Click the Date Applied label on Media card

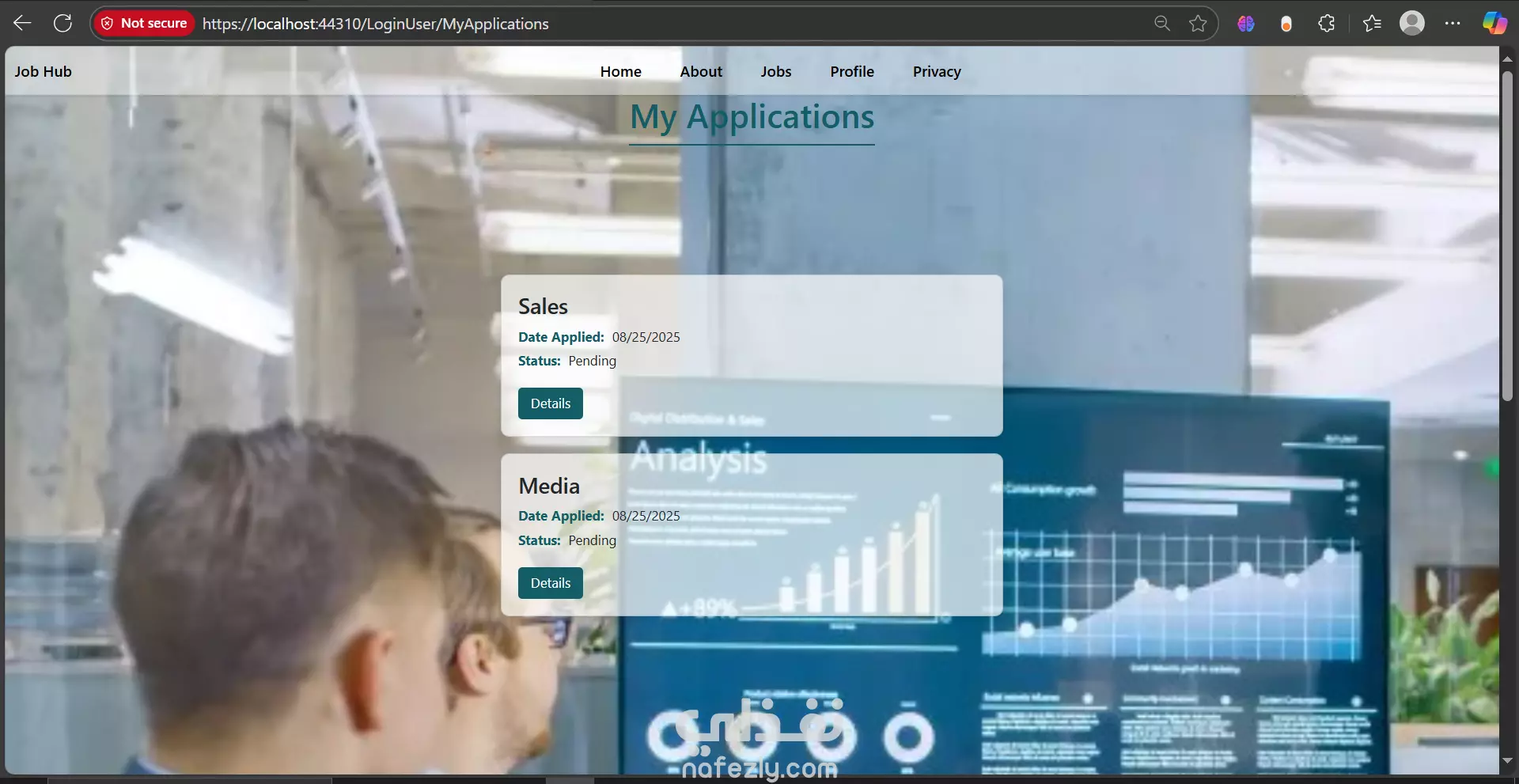pyautogui.click(x=561, y=516)
